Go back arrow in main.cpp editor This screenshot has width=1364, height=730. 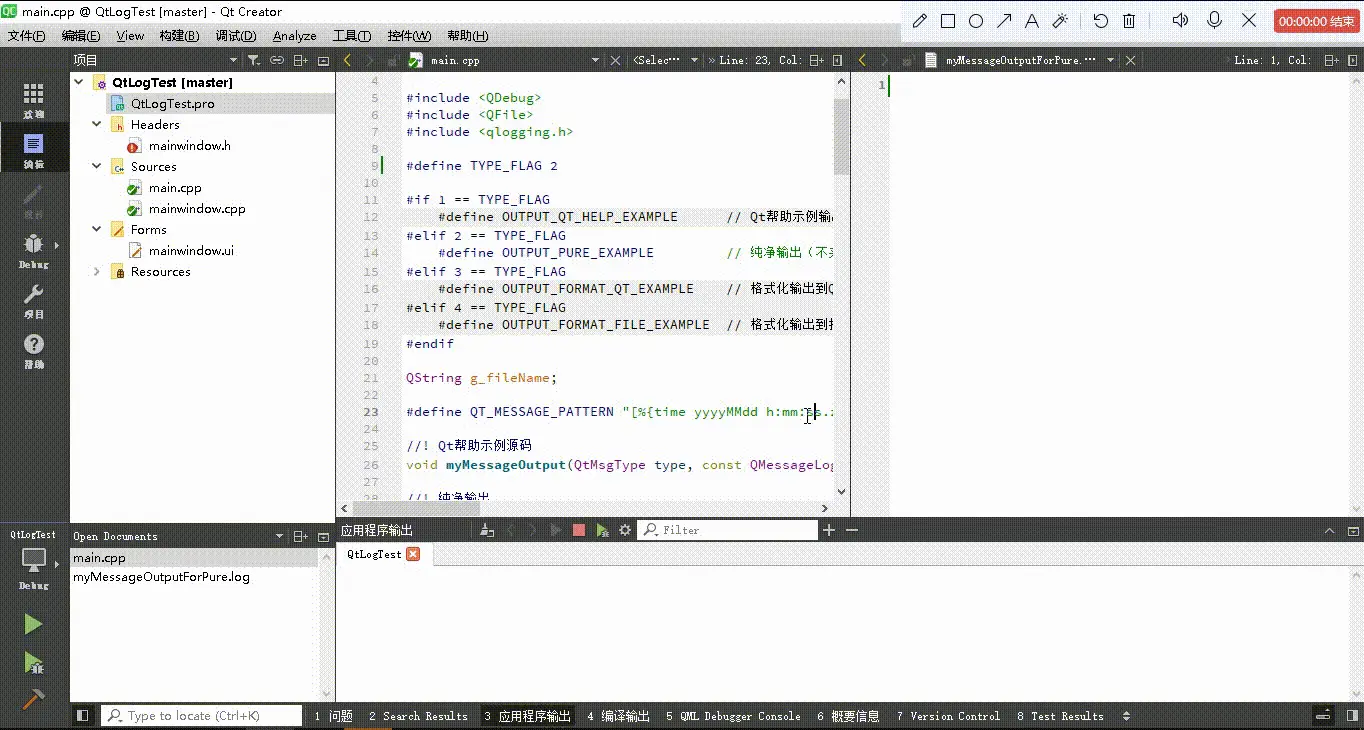pos(347,60)
